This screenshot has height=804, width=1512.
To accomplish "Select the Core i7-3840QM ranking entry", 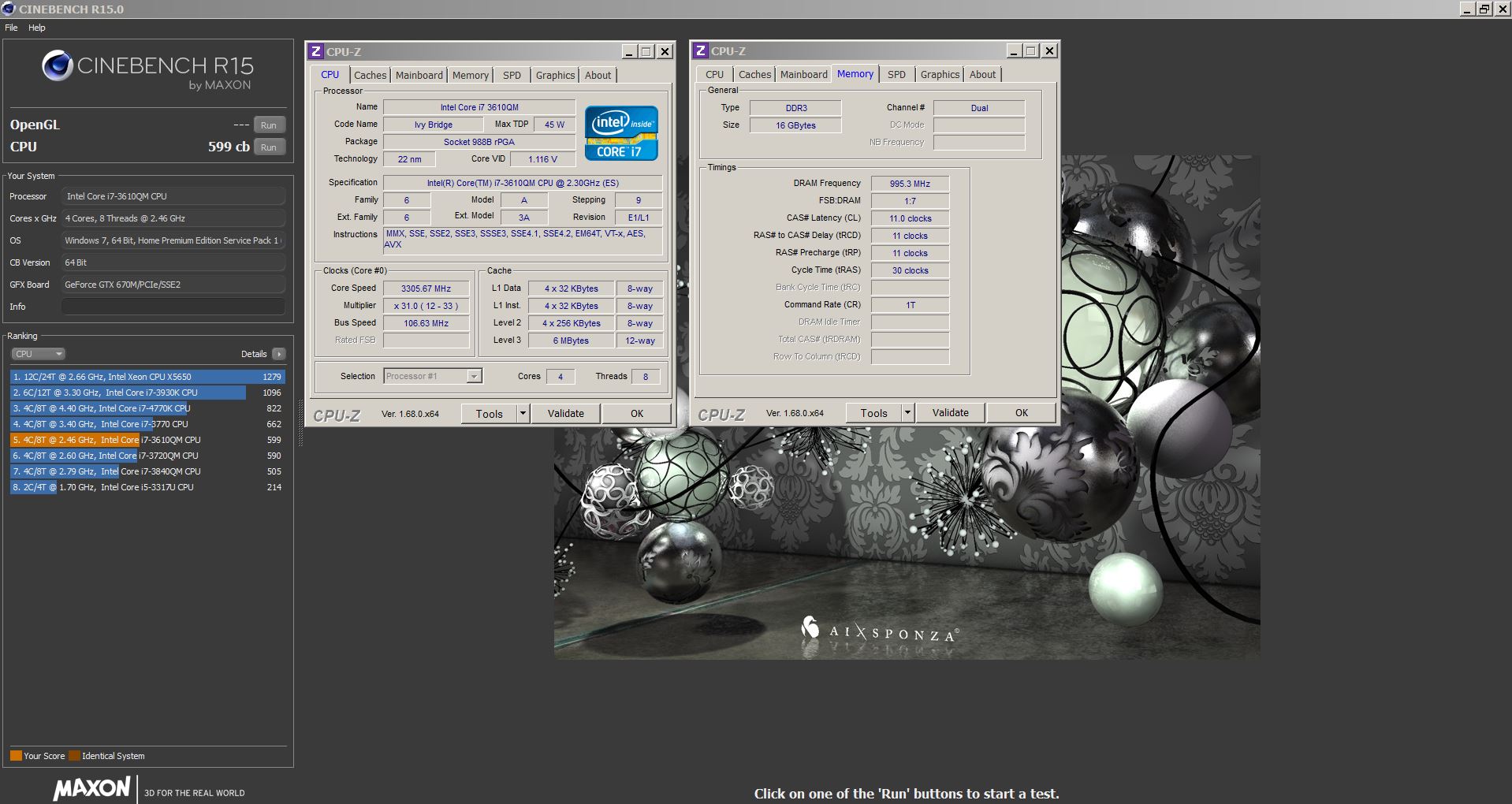I will point(147,471).
